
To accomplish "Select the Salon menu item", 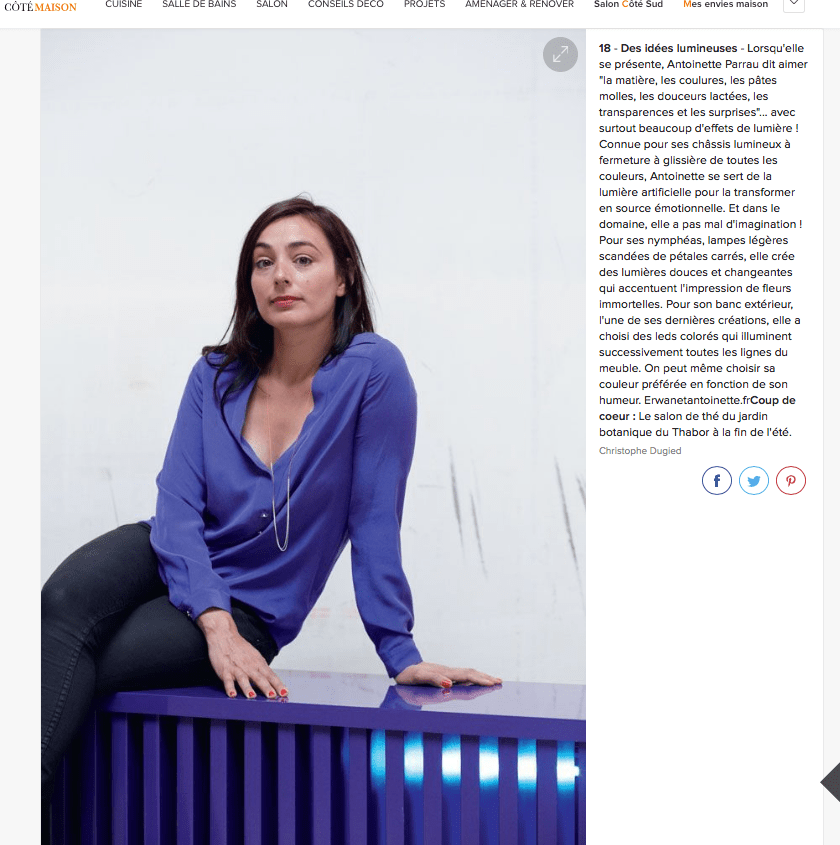I will pos(272,4).
